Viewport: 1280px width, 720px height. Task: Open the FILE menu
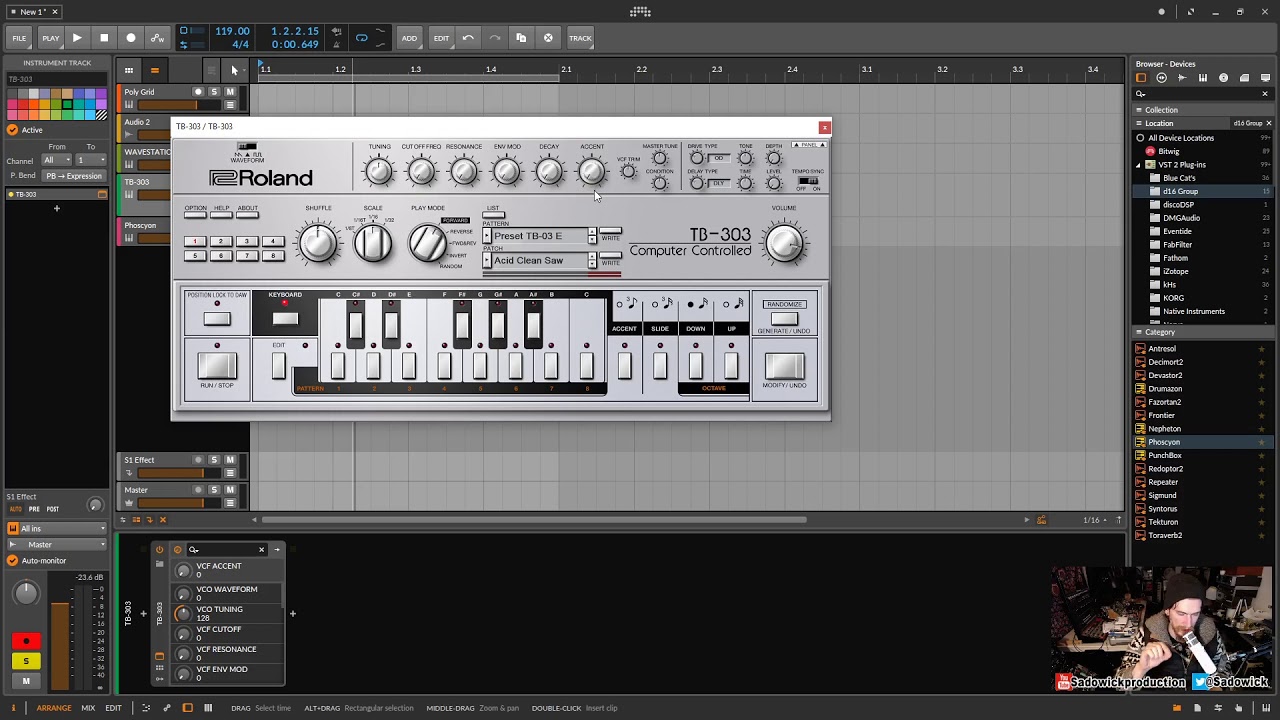click(19, 38)
